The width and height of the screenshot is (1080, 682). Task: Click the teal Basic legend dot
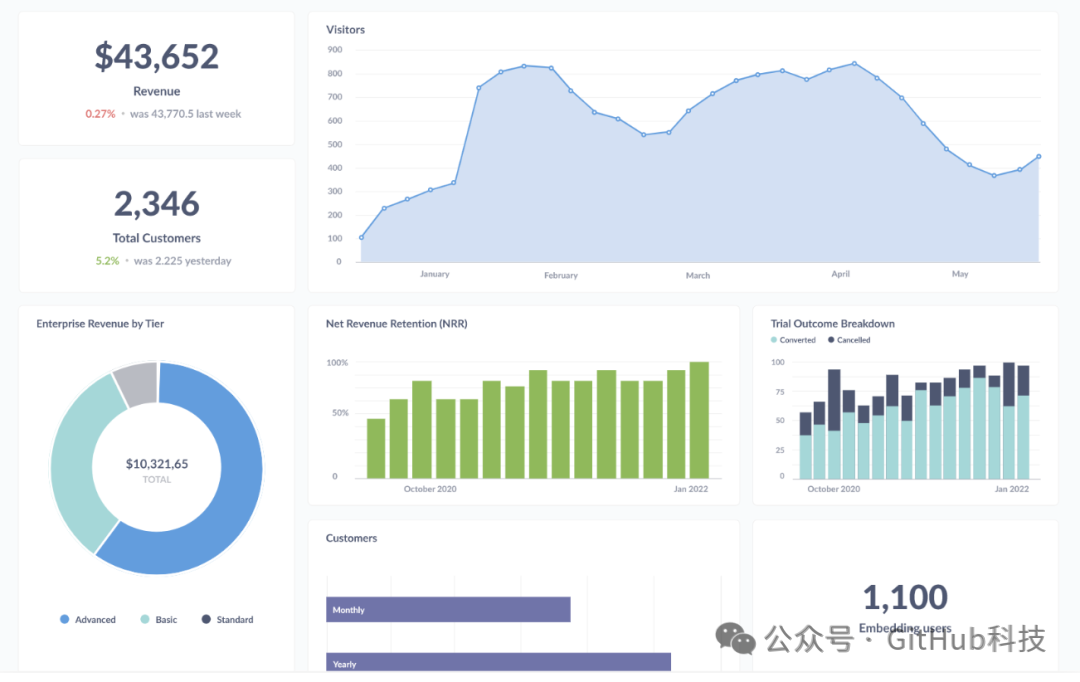point(145,619)
